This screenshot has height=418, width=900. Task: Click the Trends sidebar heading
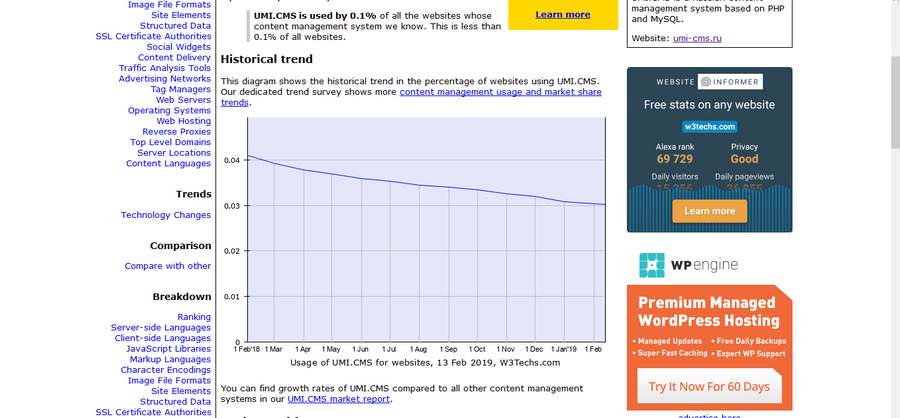[x=193, y=194]
